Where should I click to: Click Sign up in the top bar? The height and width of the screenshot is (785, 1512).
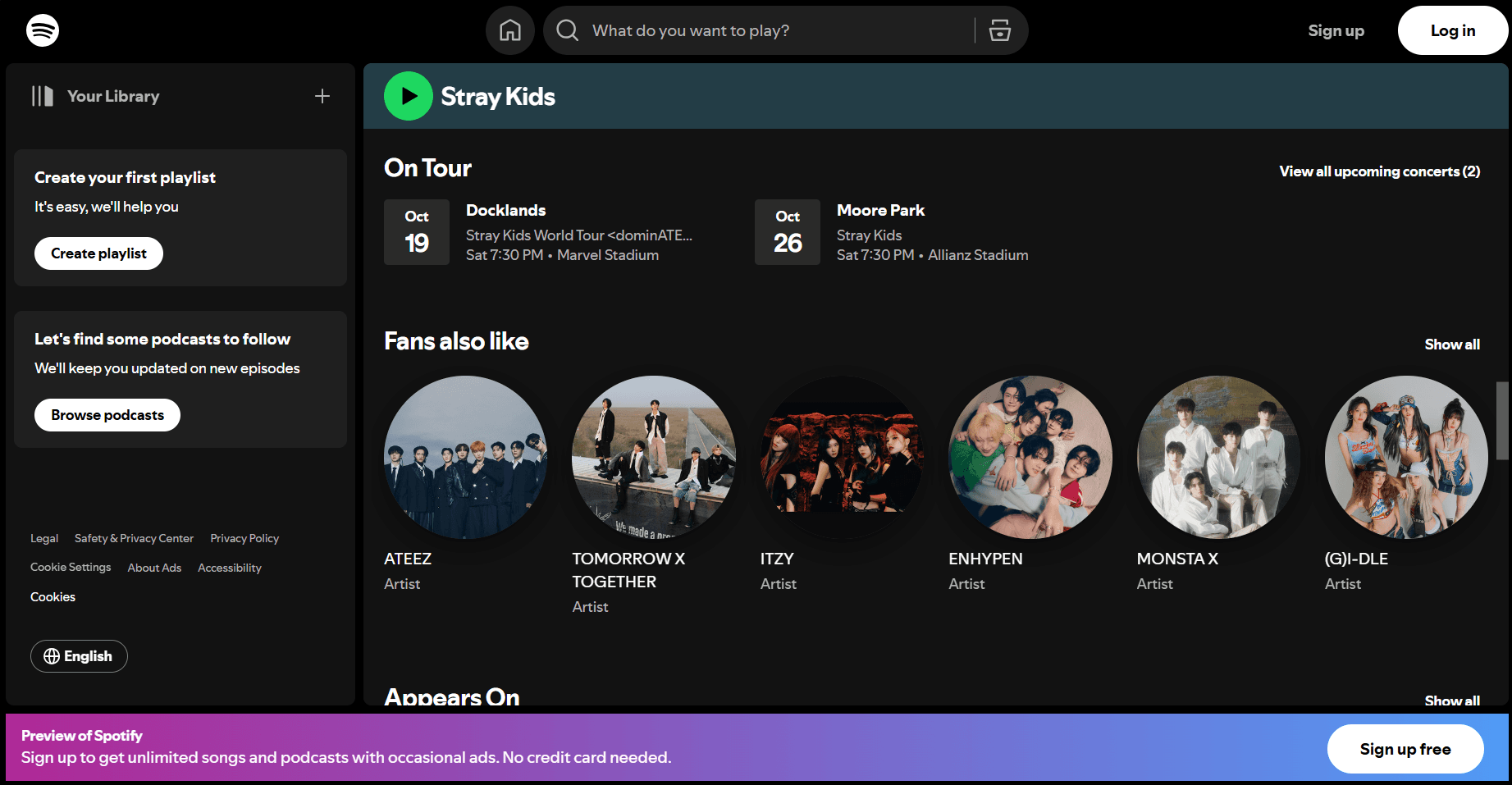pyautogui.click(x=1336, y=30)
